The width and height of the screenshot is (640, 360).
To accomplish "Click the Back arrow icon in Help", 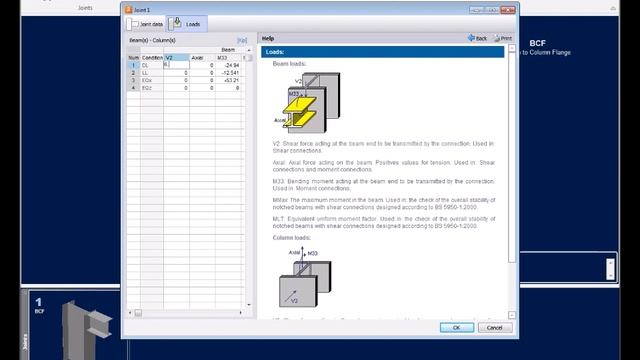I will (x=471, y=38).
